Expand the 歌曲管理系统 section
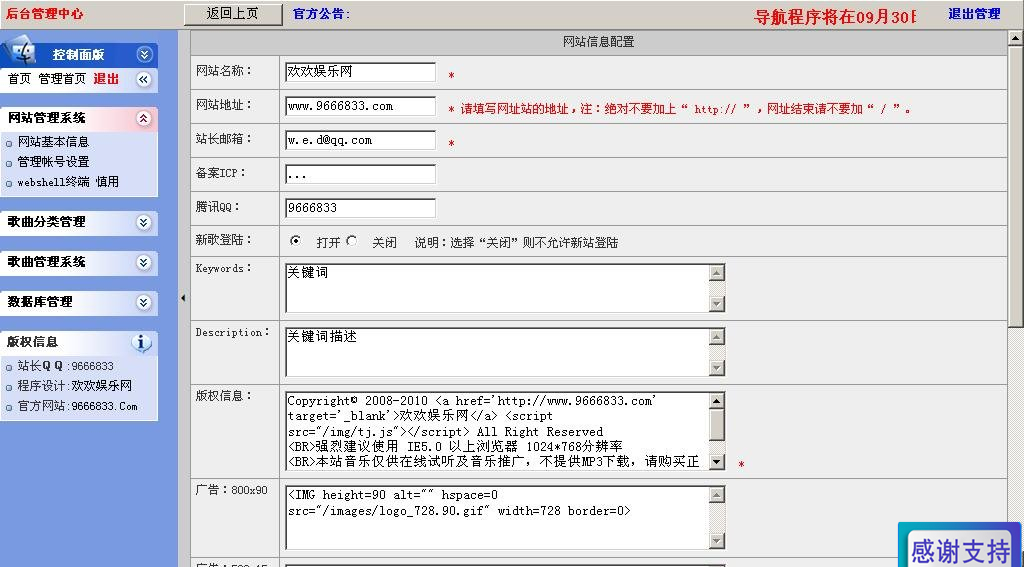The image size is (1024, 567). [x=144, y=263]
